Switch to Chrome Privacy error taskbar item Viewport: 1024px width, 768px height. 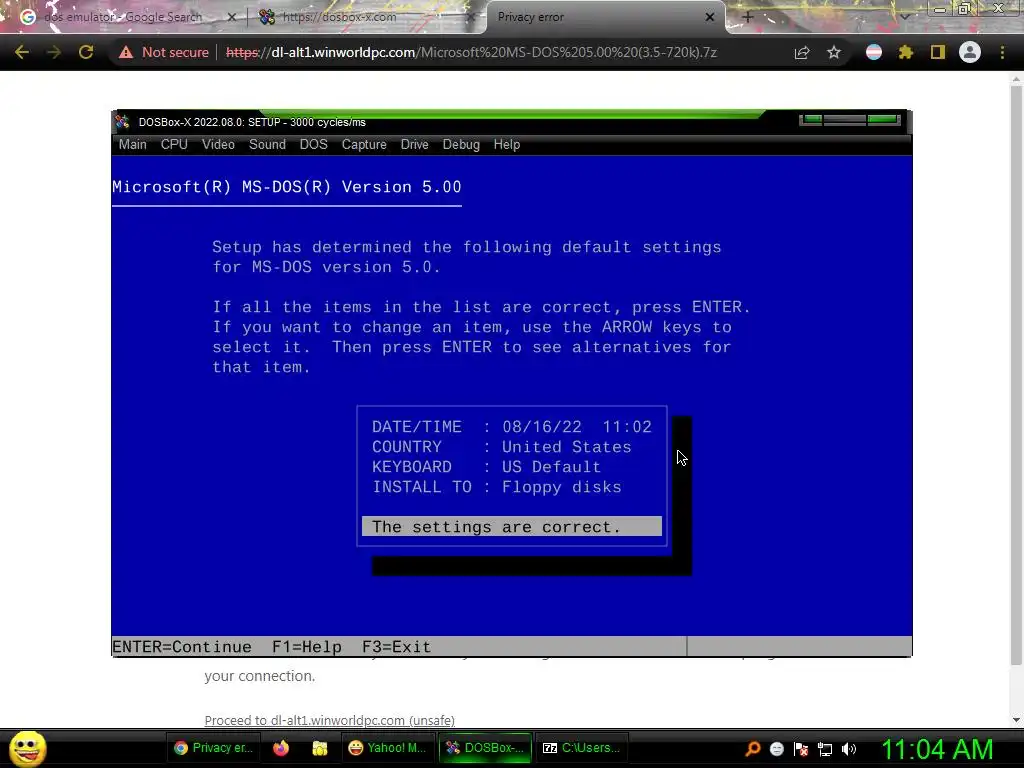point(214,748)
